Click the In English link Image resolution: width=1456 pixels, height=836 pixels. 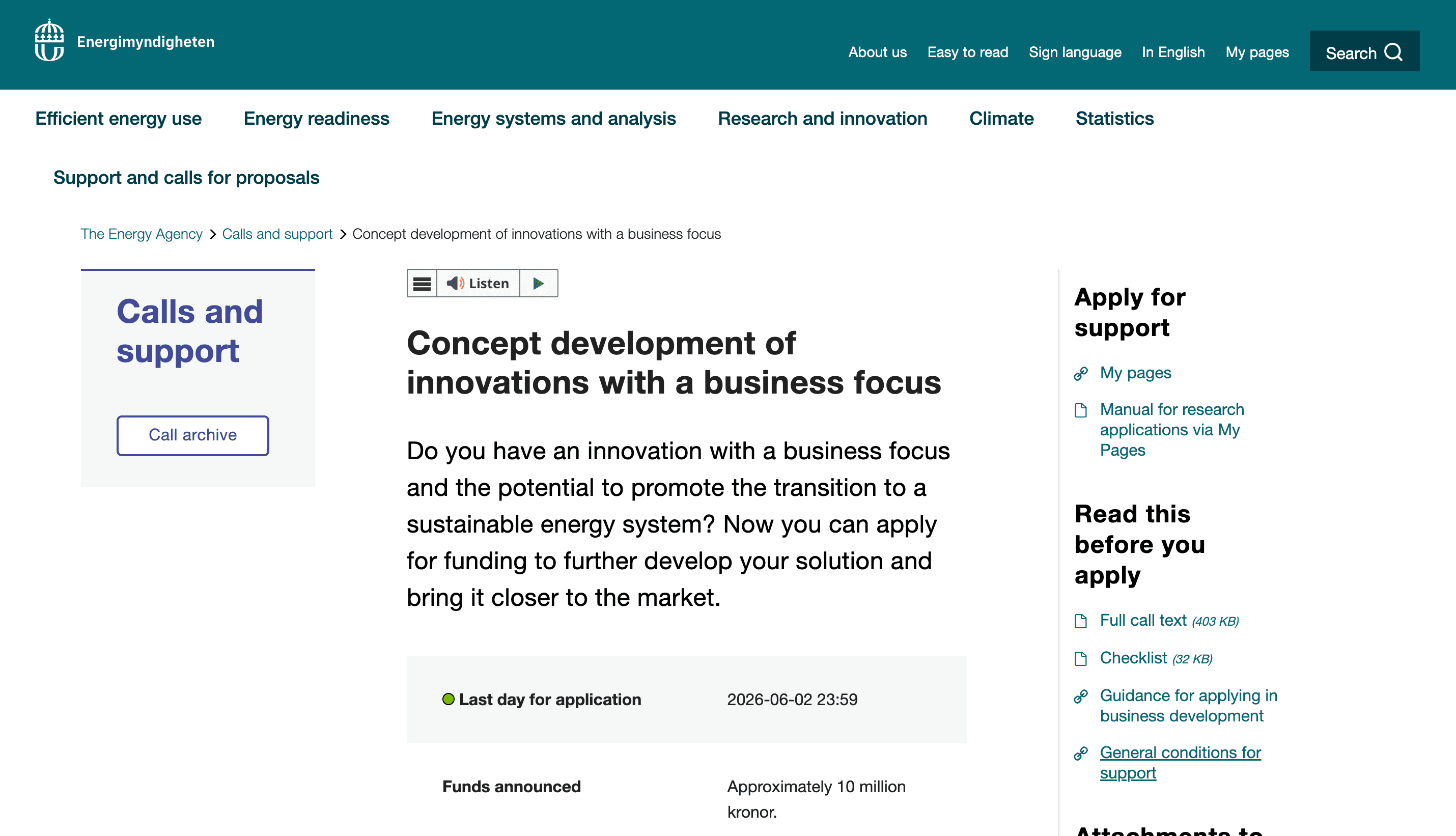click(x=1173, y=51)
